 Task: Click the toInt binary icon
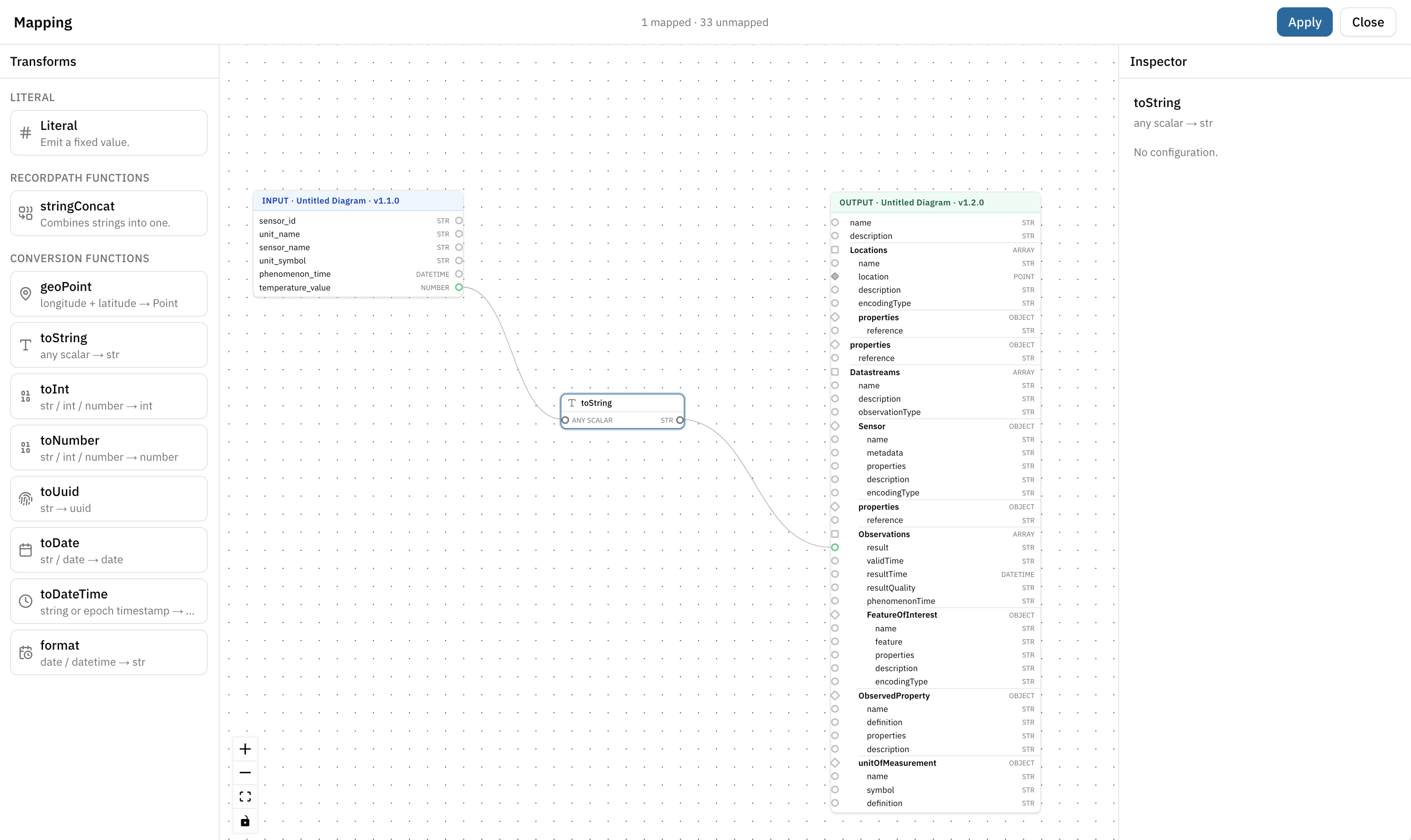26,396
